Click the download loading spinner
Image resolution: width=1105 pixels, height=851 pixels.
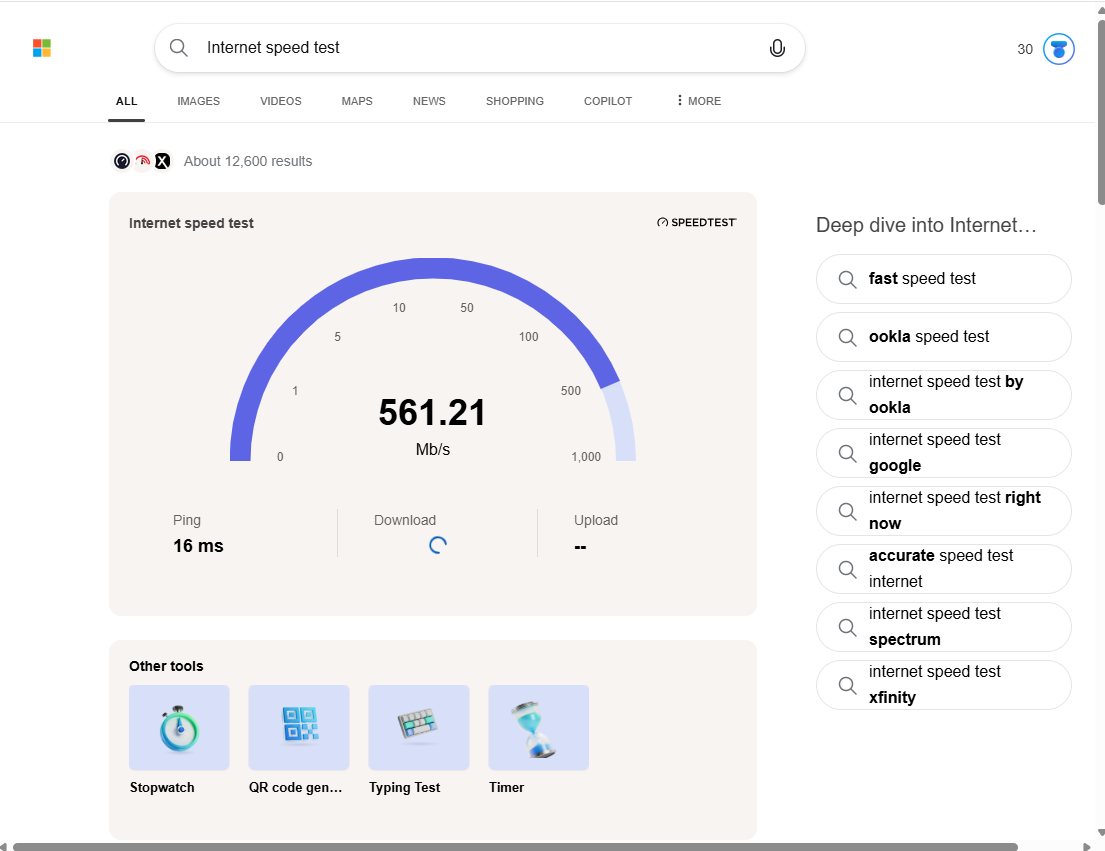point(438,545)
